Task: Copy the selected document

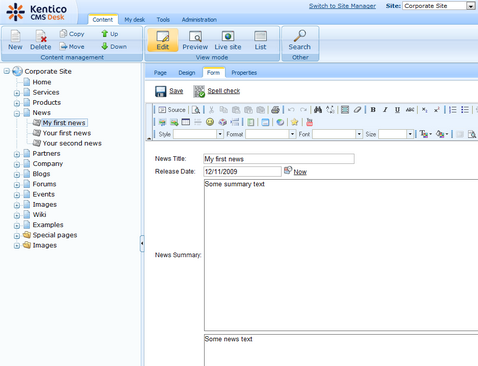Action: coord(72,34)
